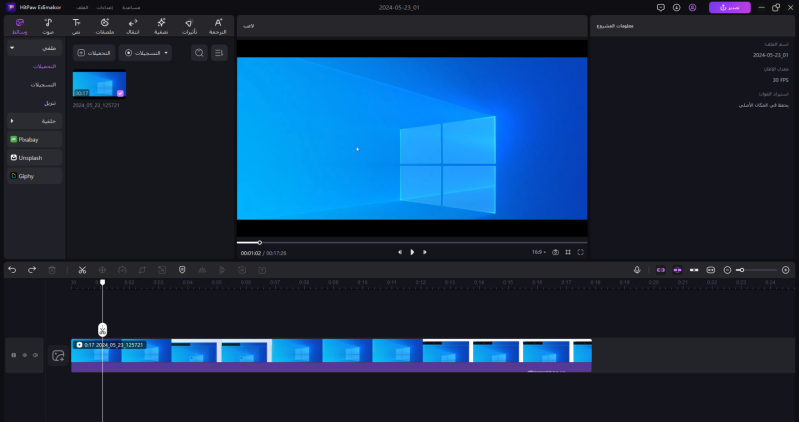Open the download center icon in title bar

[677, 8]
